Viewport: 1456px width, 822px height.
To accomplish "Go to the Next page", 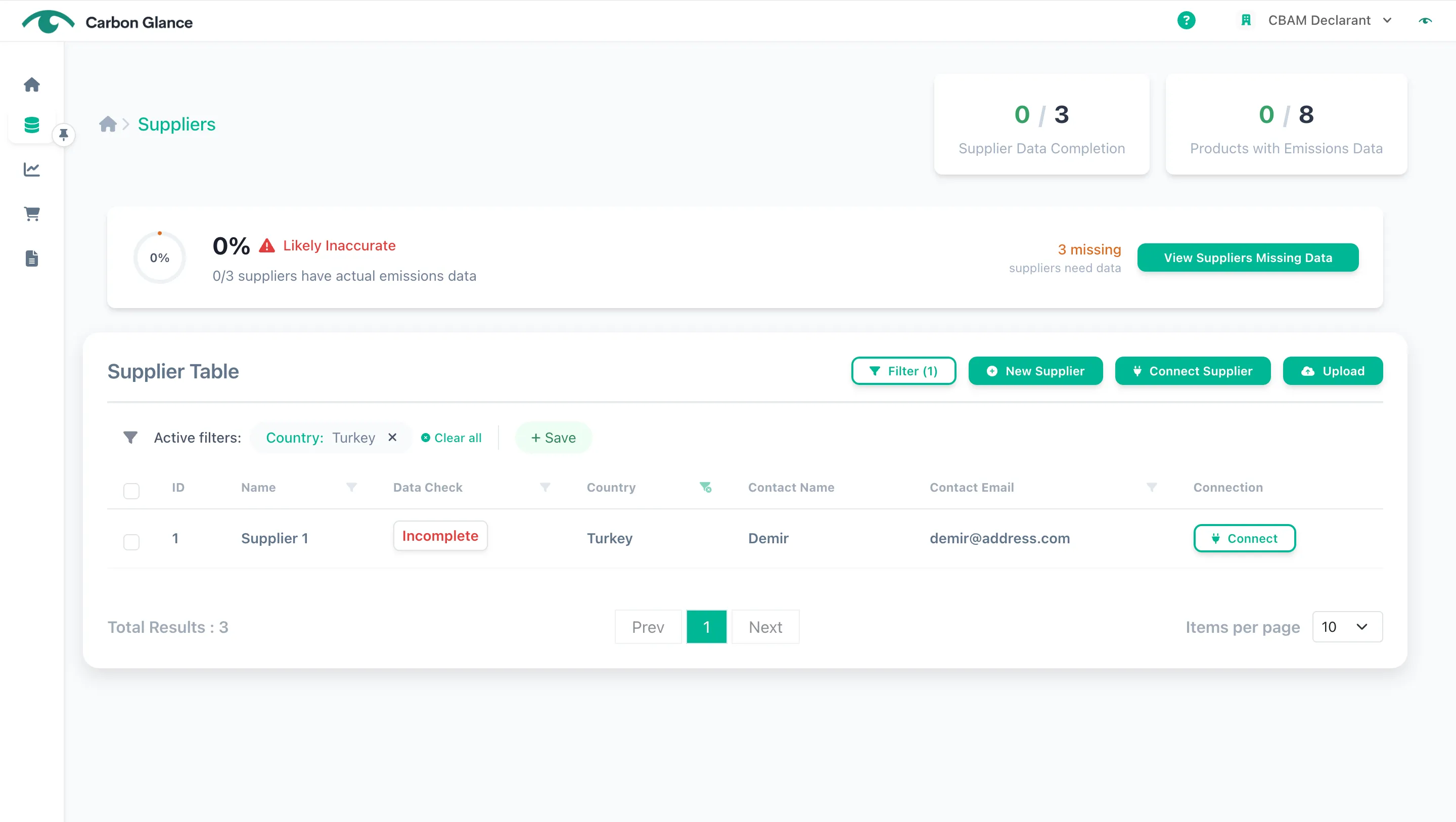I will pyautogui.click(x=765, y=627).
